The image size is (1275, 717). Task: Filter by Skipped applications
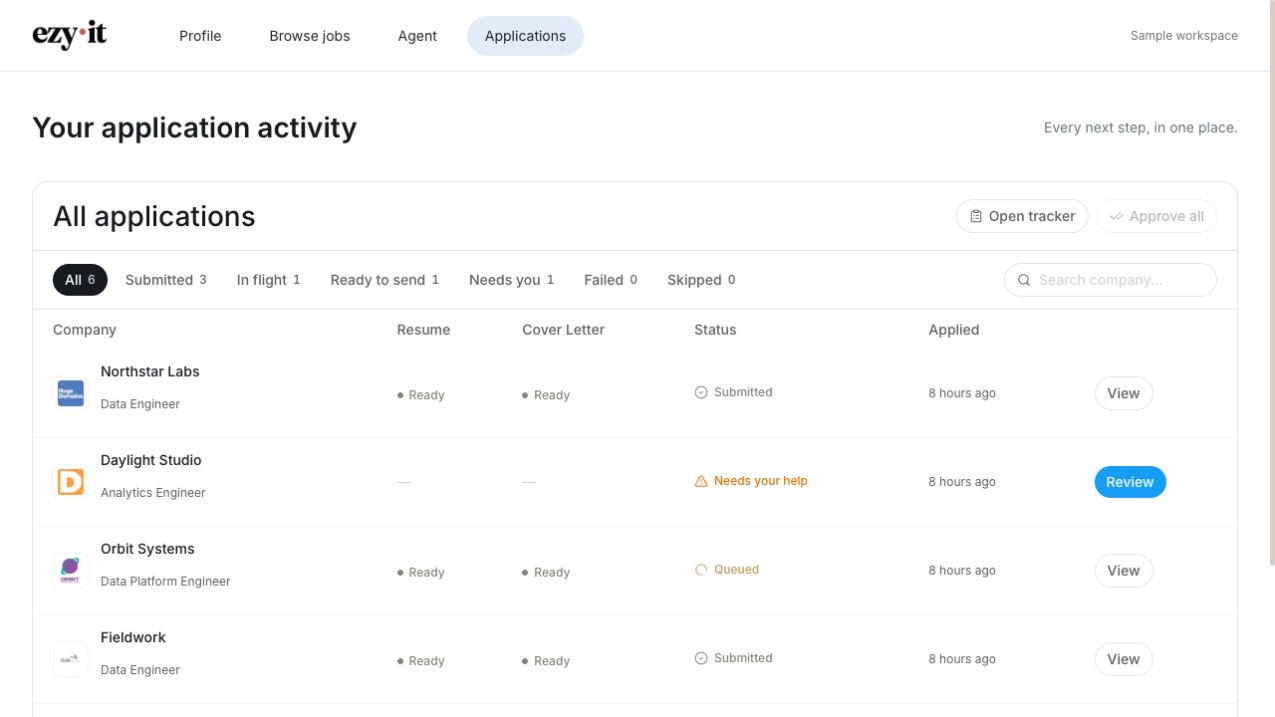701,280
